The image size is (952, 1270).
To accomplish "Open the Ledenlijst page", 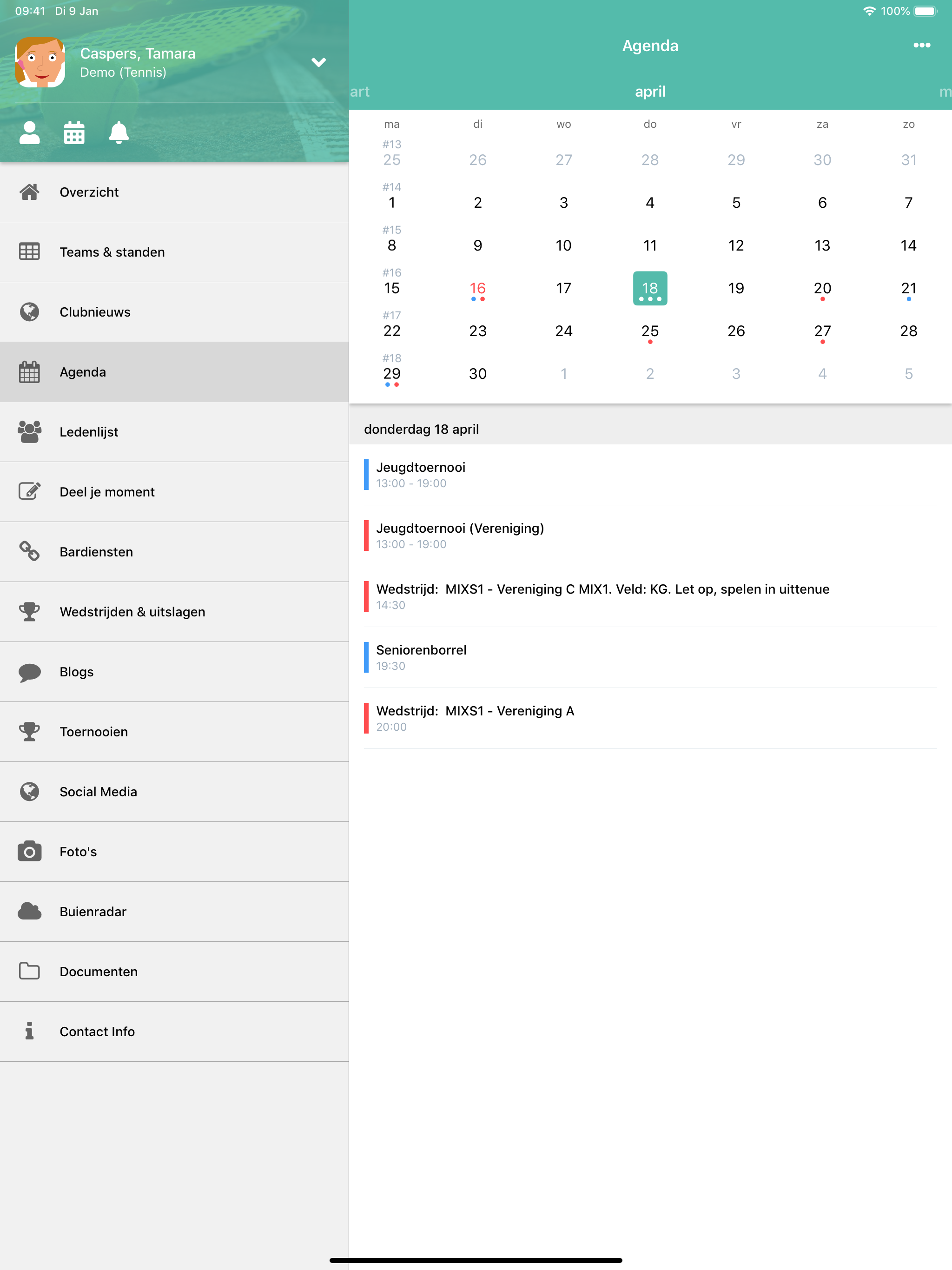I will tap(175, 432).
